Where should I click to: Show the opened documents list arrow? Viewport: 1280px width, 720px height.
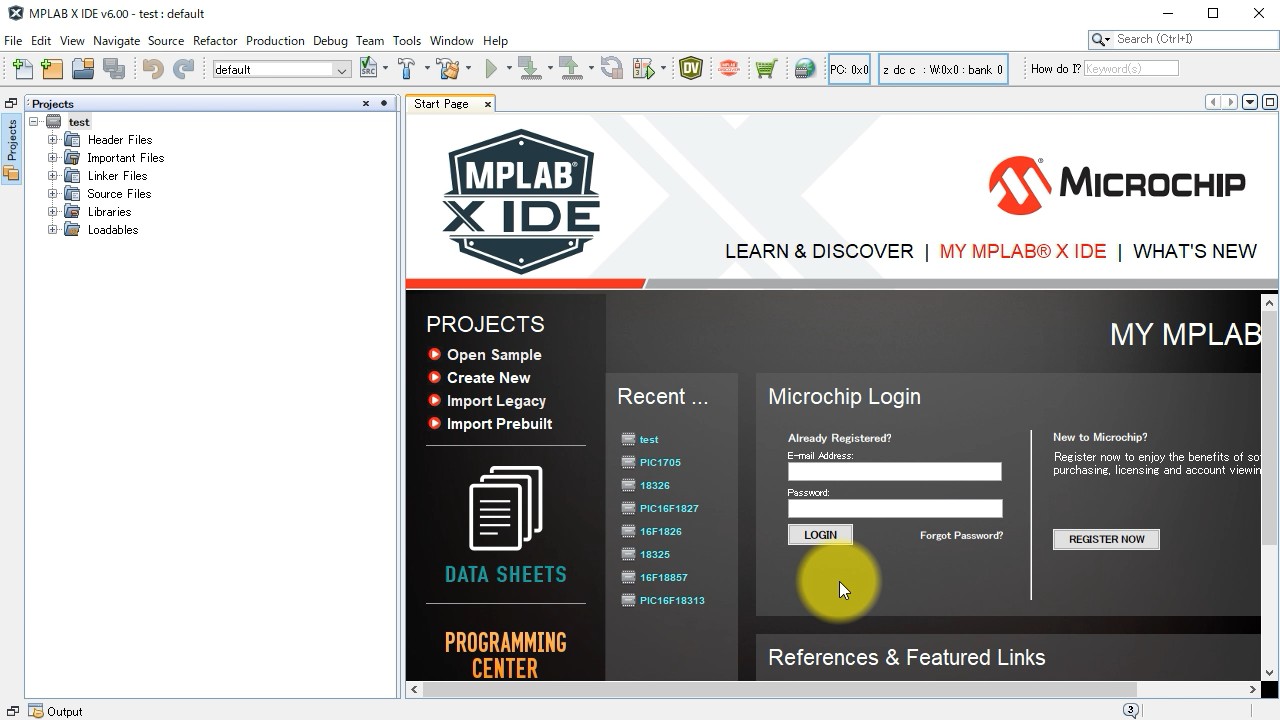tap(1250, 102)
